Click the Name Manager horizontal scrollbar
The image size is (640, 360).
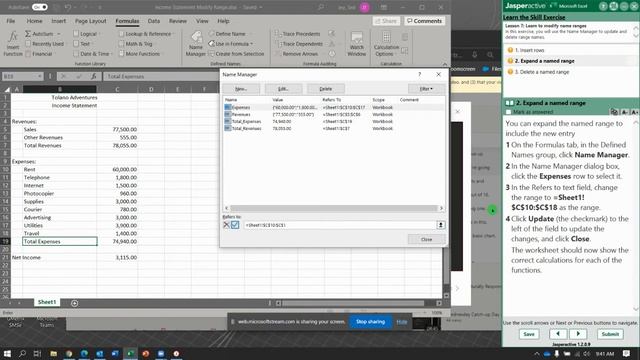tap(334, 208)
